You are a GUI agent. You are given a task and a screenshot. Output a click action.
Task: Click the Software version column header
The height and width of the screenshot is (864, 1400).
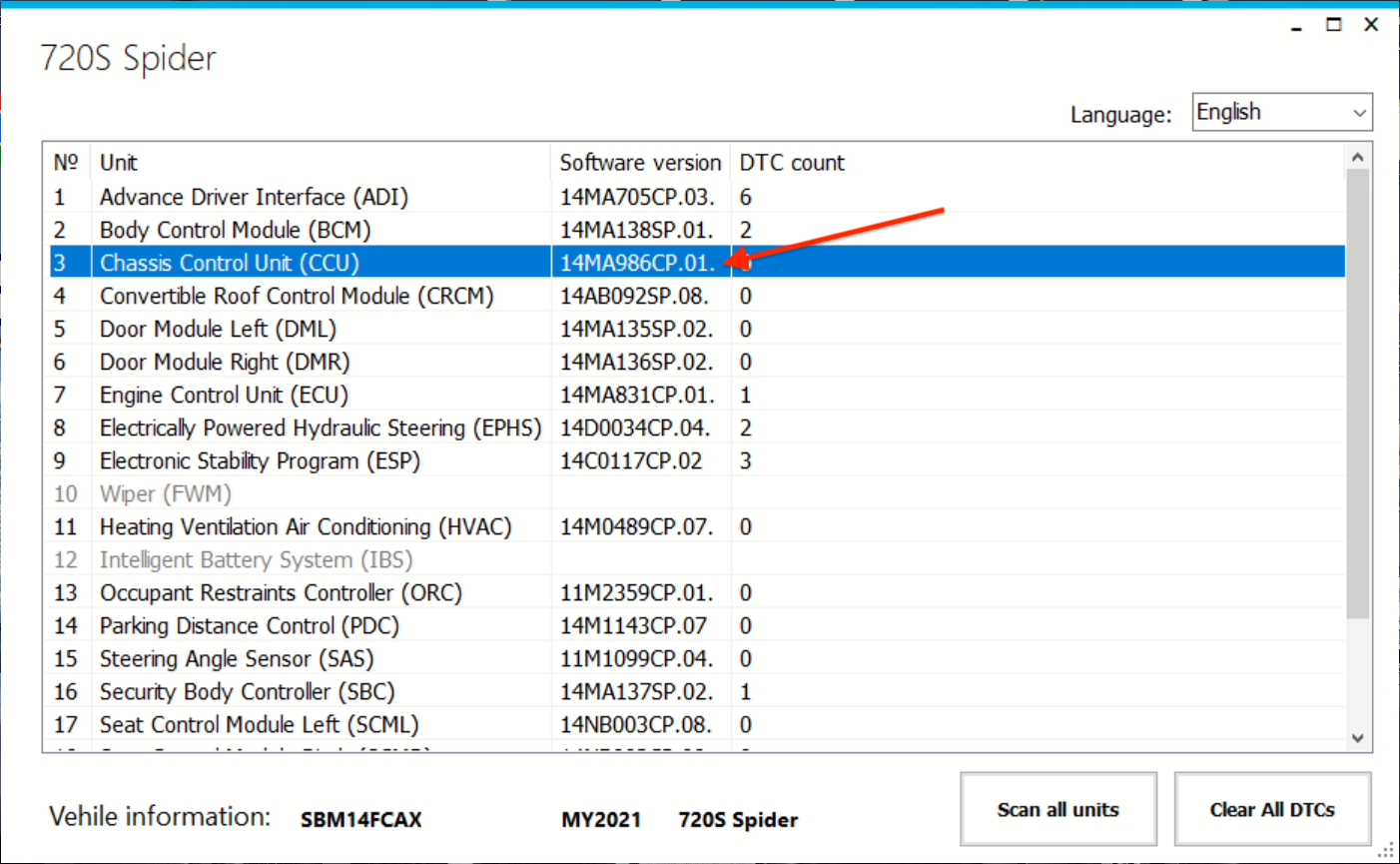640,163
